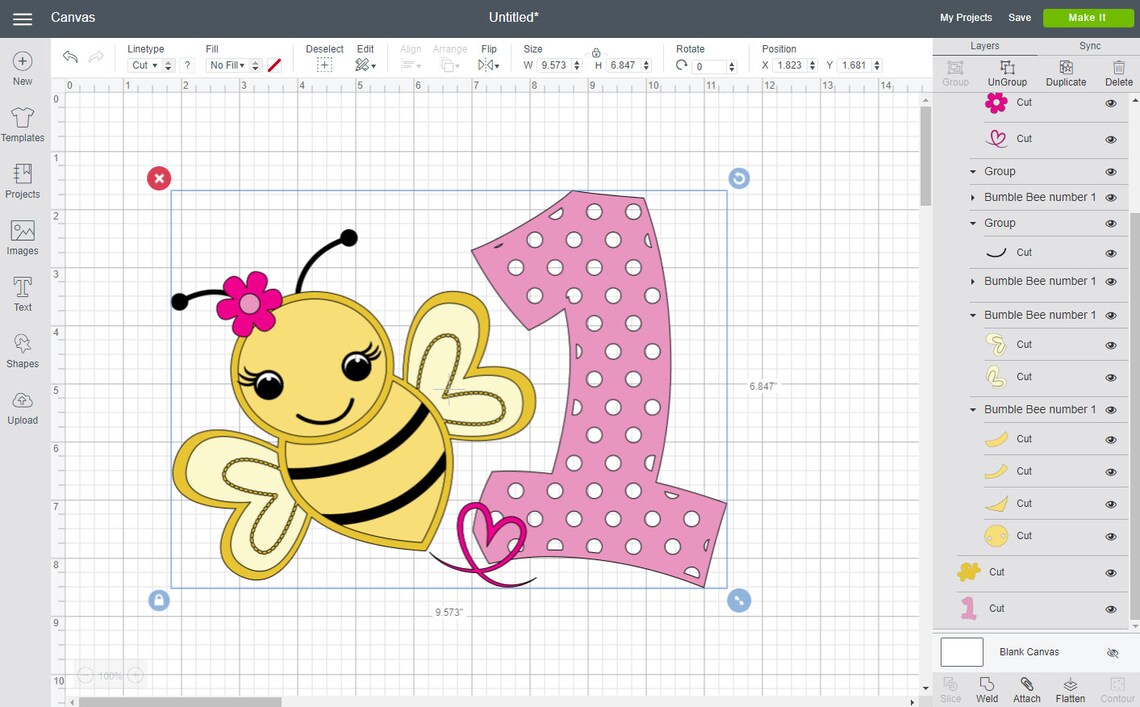1140x707 pixels.
Task: Click the Delete trash icon
Action: (1119, 68)
